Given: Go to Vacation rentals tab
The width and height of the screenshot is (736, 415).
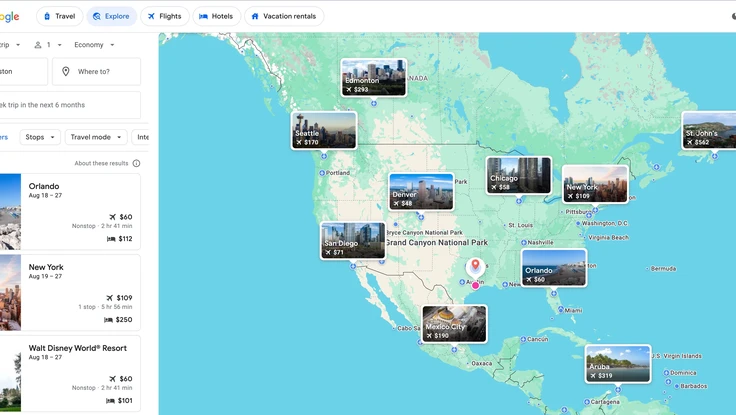Looking at the screenshot, I should point(284,16).
